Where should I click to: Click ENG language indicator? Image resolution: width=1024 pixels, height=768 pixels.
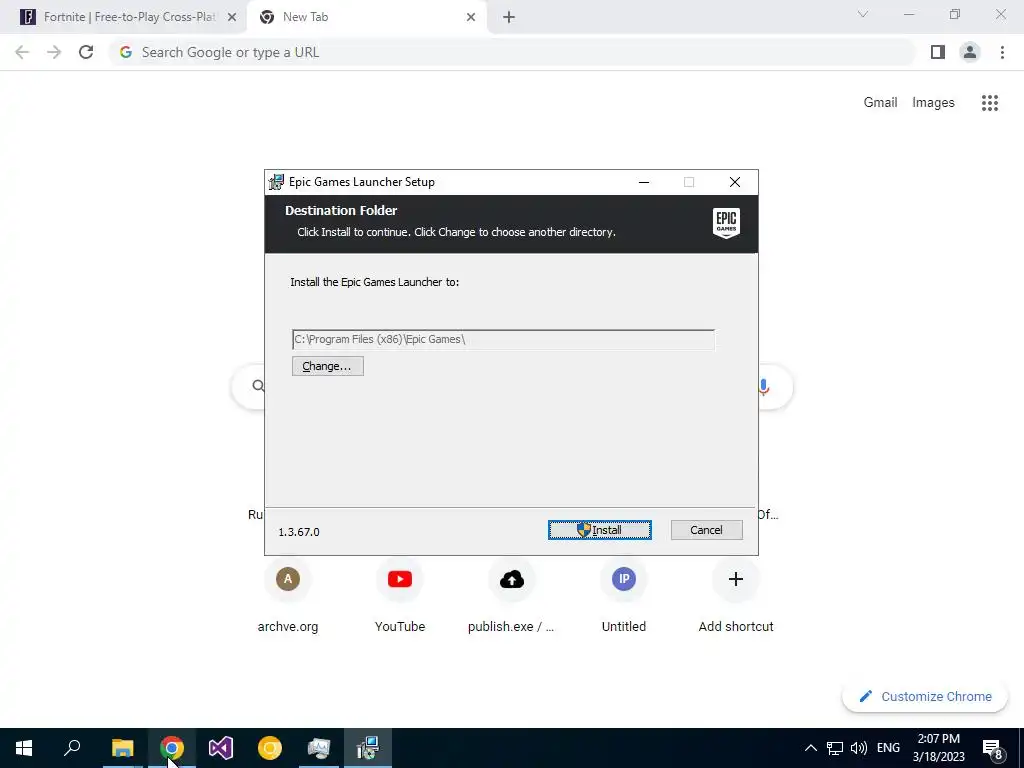click(x=888, y=748)
